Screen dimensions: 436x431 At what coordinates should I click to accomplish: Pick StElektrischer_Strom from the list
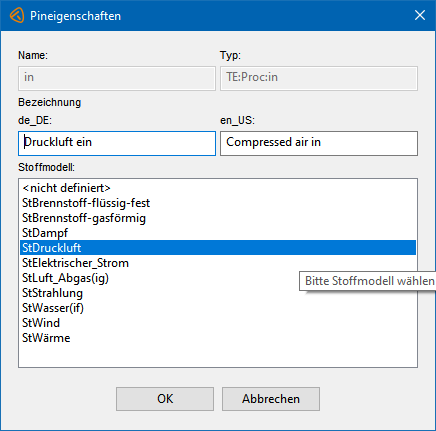[218, 263]
